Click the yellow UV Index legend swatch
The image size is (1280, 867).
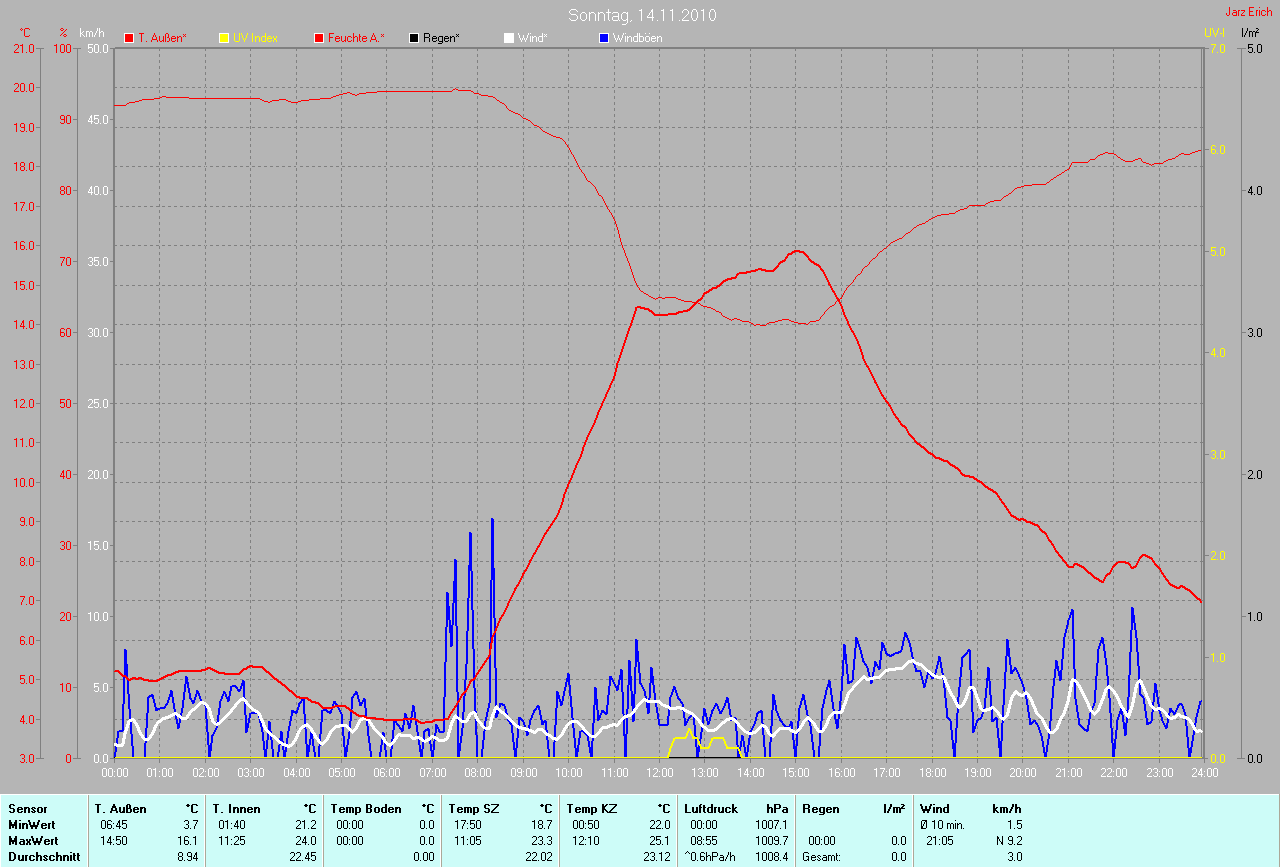(224, 38)
